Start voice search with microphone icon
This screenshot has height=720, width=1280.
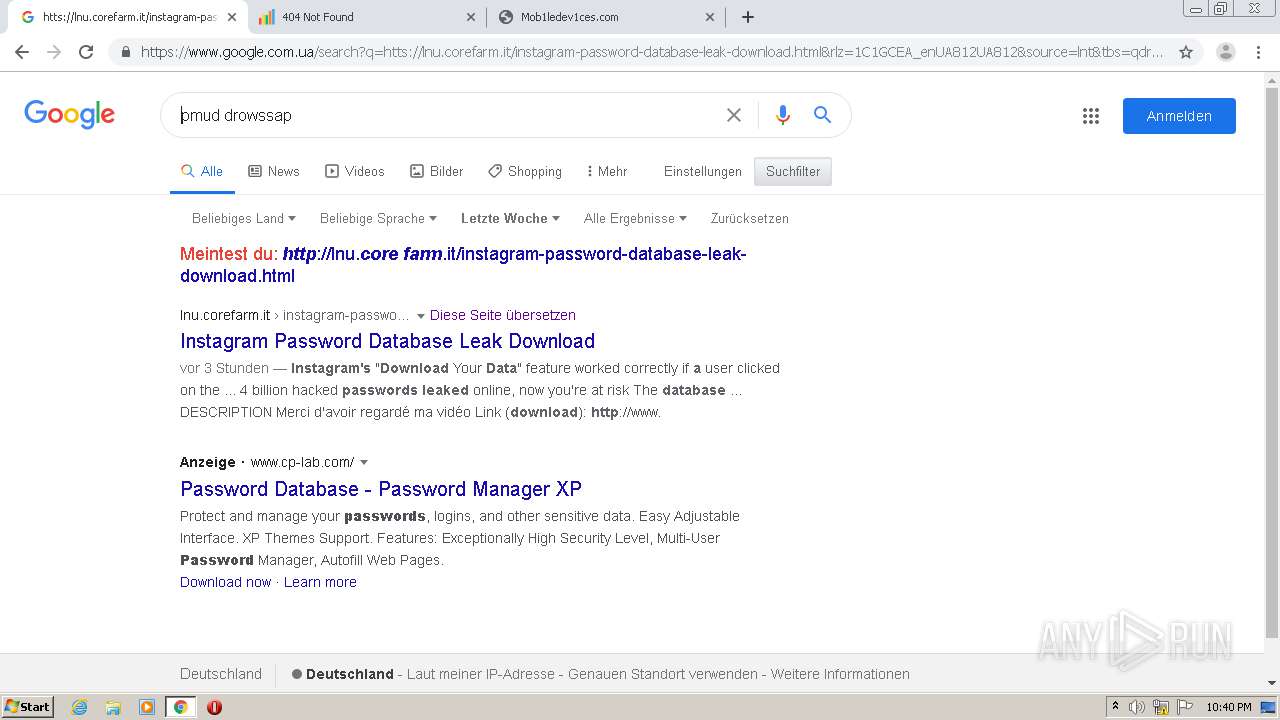pos(783,115)
